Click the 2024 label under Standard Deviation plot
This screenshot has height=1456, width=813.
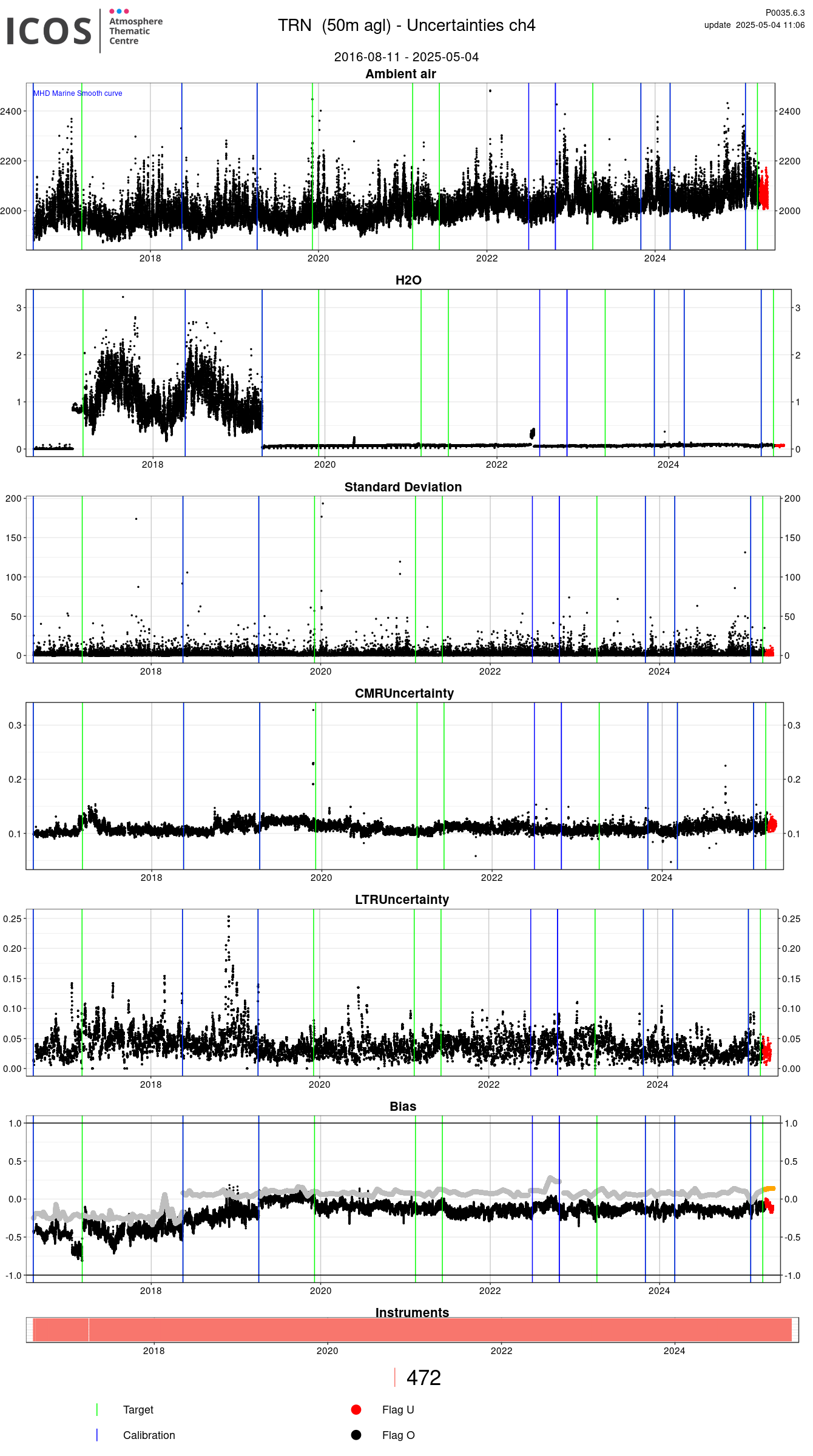coord(660,672)
